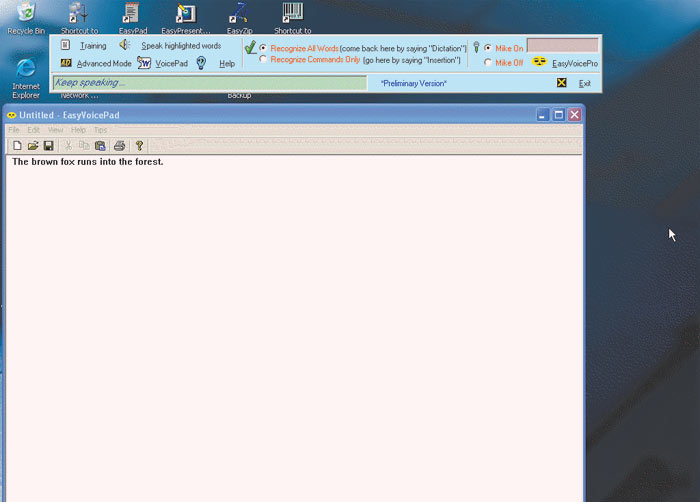Switch to Advanced Mode
This screenshot has width=700, height=502.
(104, 63)
